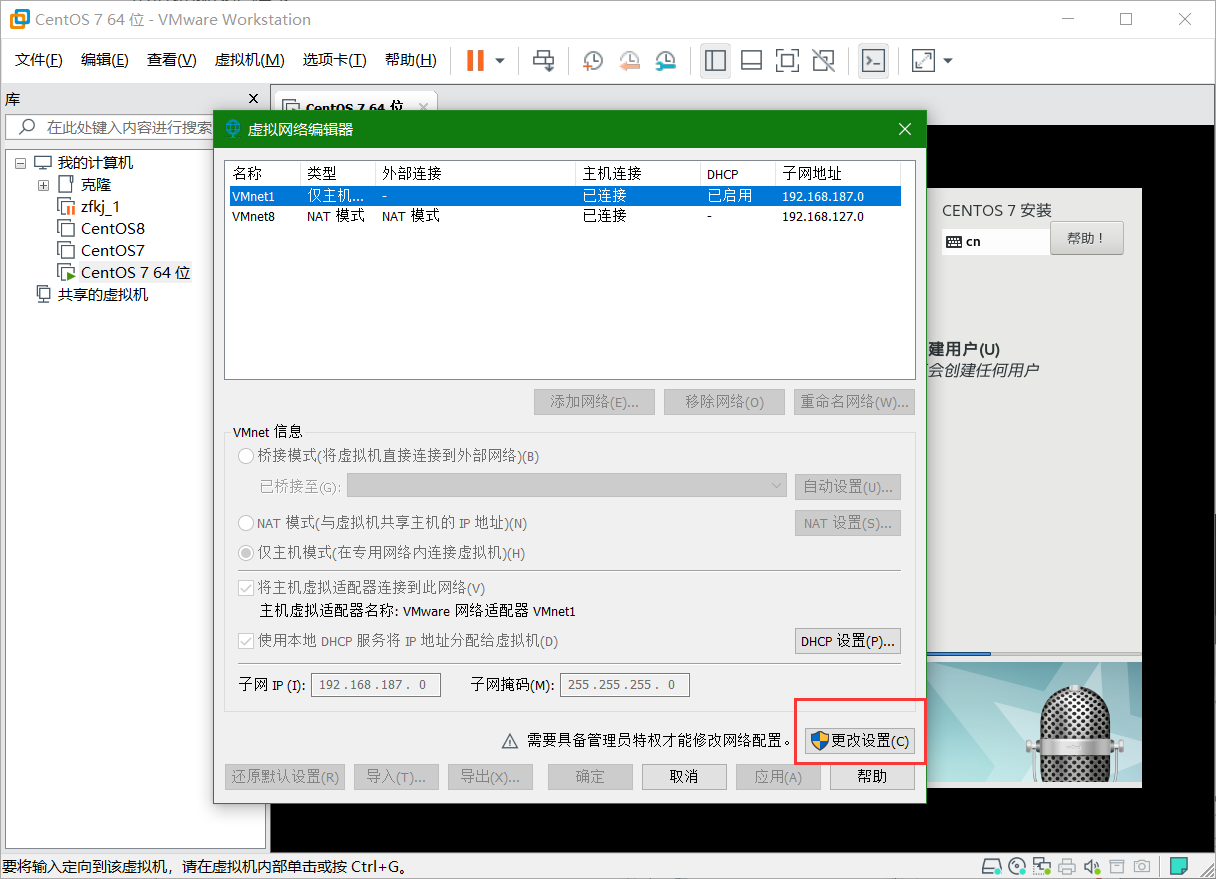Click the 子网掩码 address field
Screen dimensions: 1216x879
click(625, 685)
